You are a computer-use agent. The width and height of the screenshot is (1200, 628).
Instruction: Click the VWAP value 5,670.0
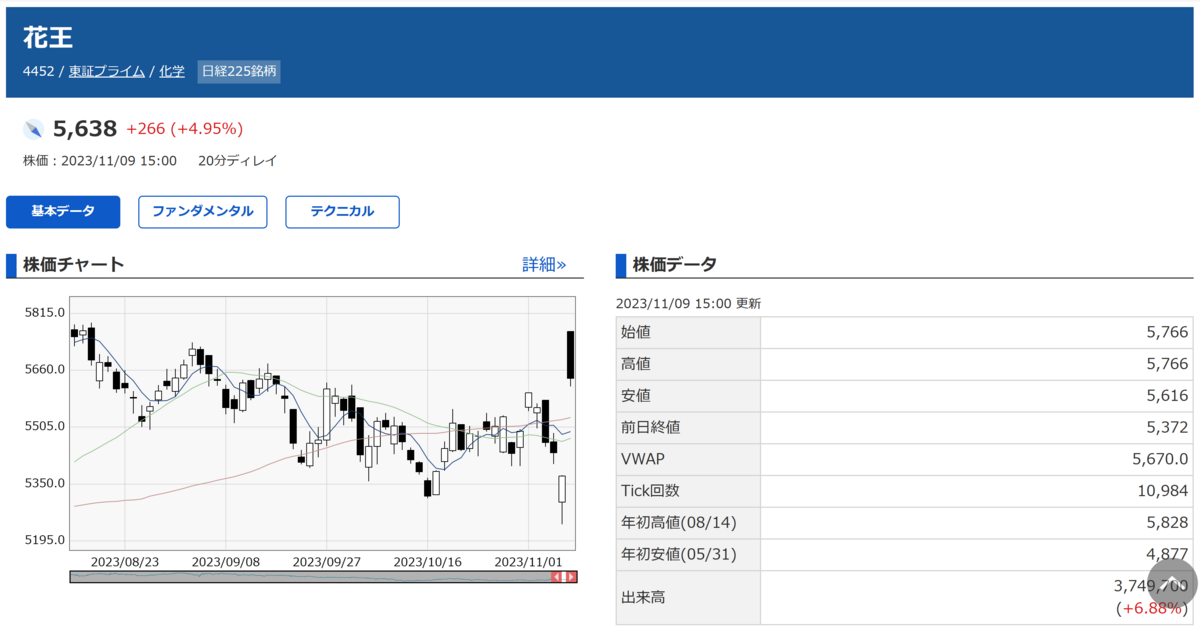click(1160, 460)
